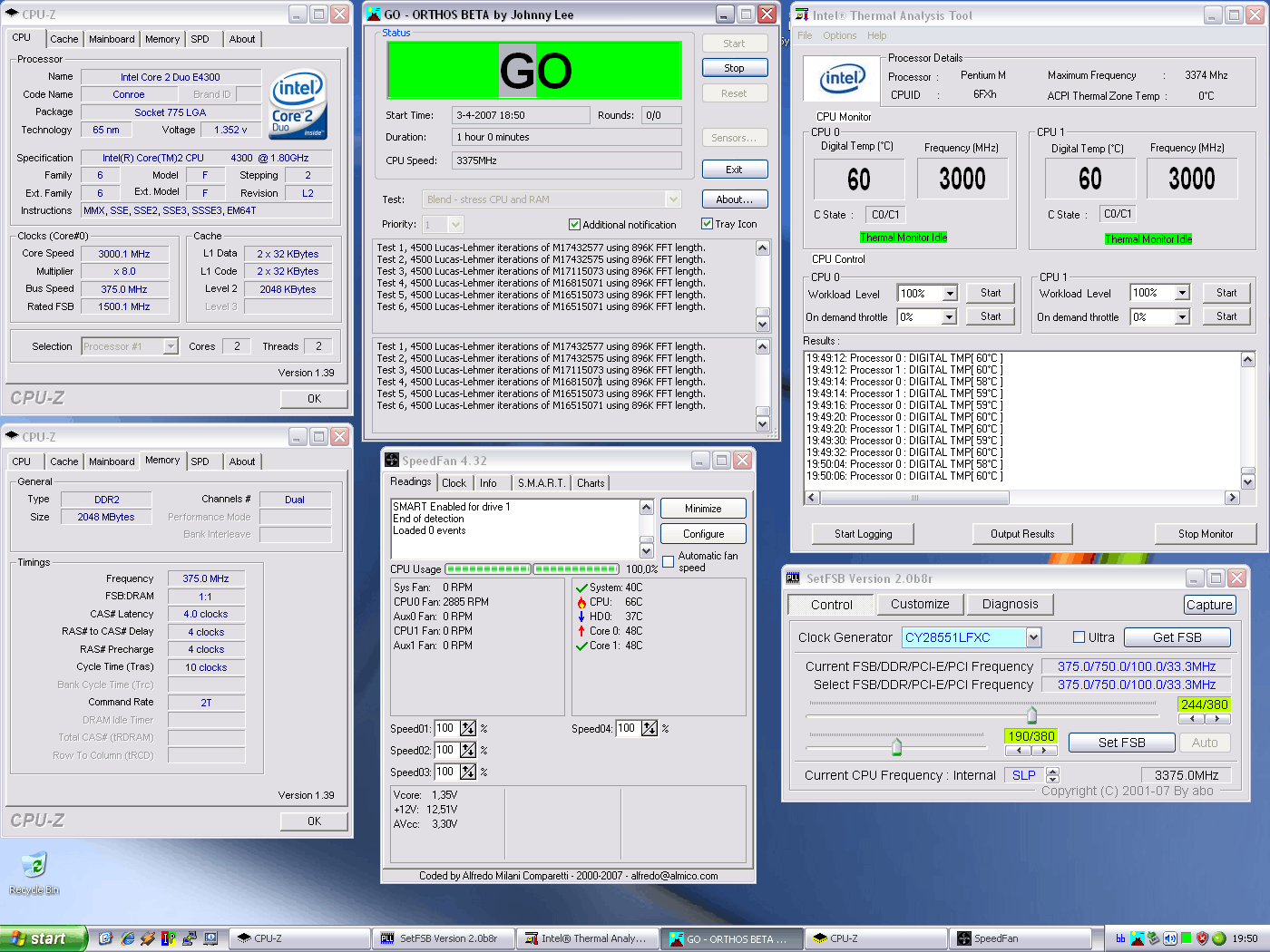Screen dimensions: 1270x952
Task: Click the Intel Core 2 Duo logo
Action: click(x=298, y=105)
